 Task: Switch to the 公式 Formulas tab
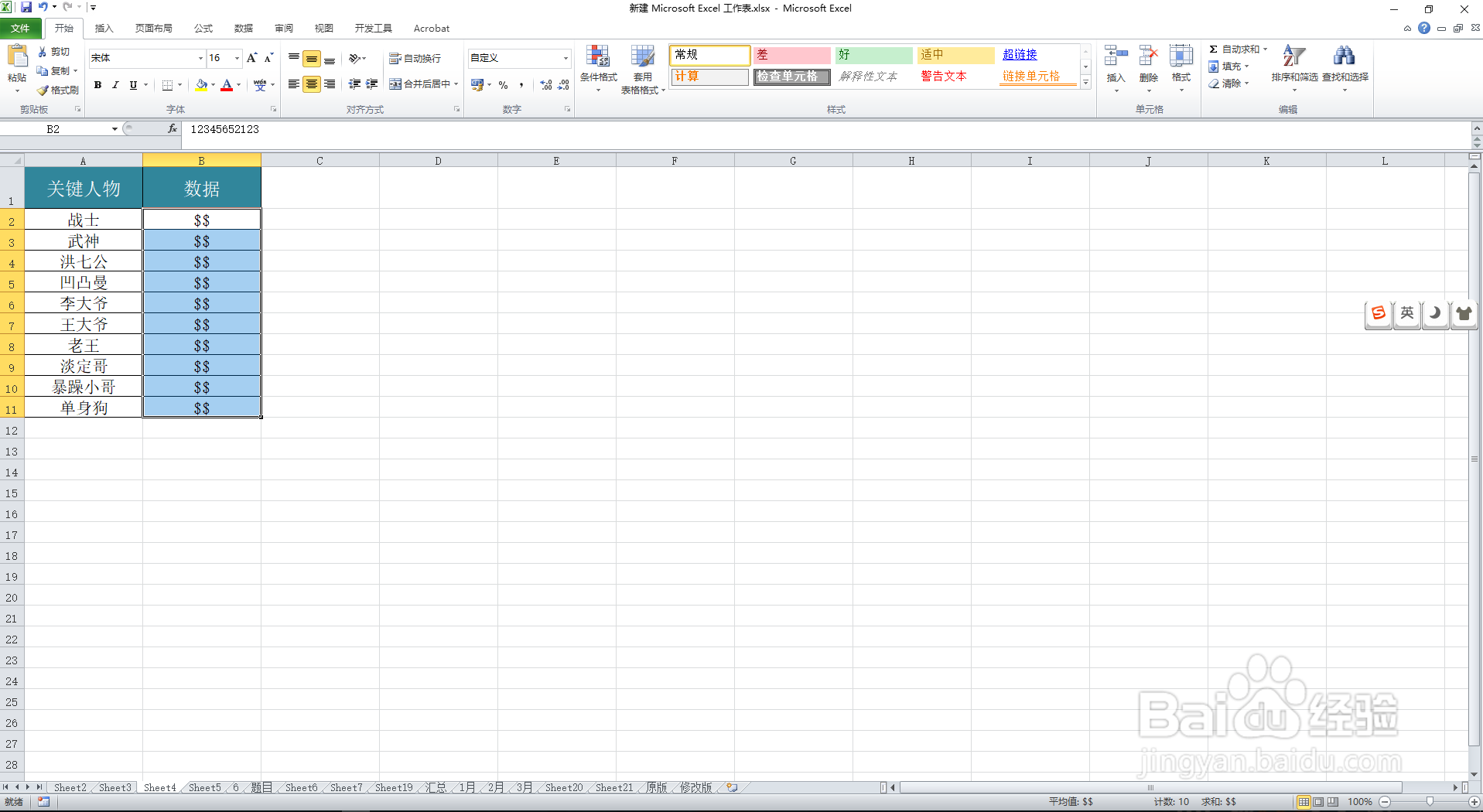pyautogui.click(x=203, y=29)
